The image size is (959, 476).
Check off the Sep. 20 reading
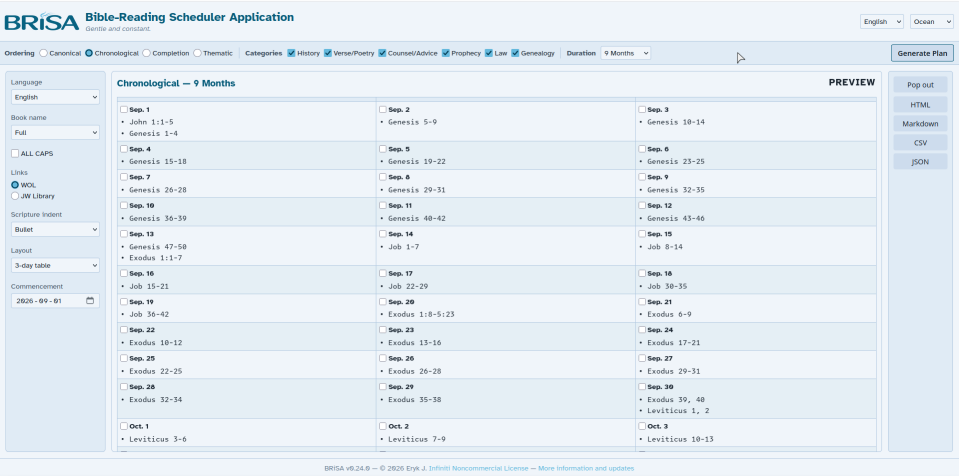(x=383, y=302)
